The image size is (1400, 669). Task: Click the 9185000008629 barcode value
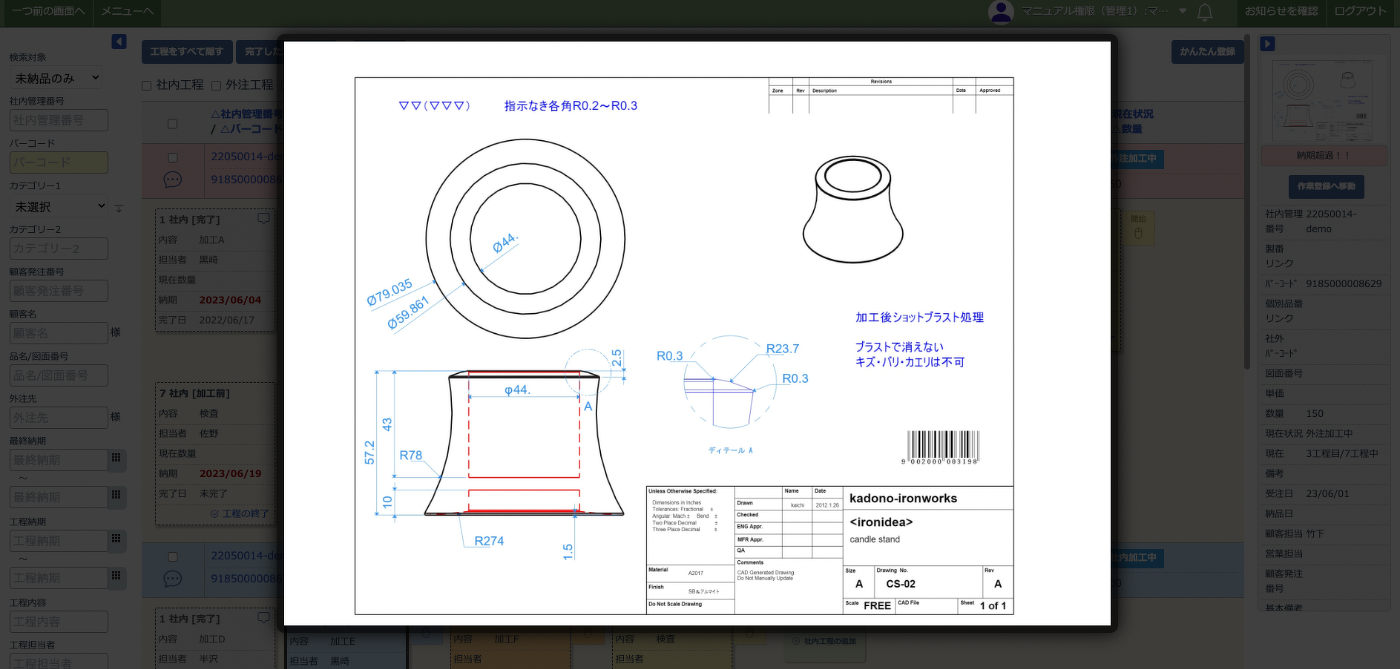click(1344, 284)
